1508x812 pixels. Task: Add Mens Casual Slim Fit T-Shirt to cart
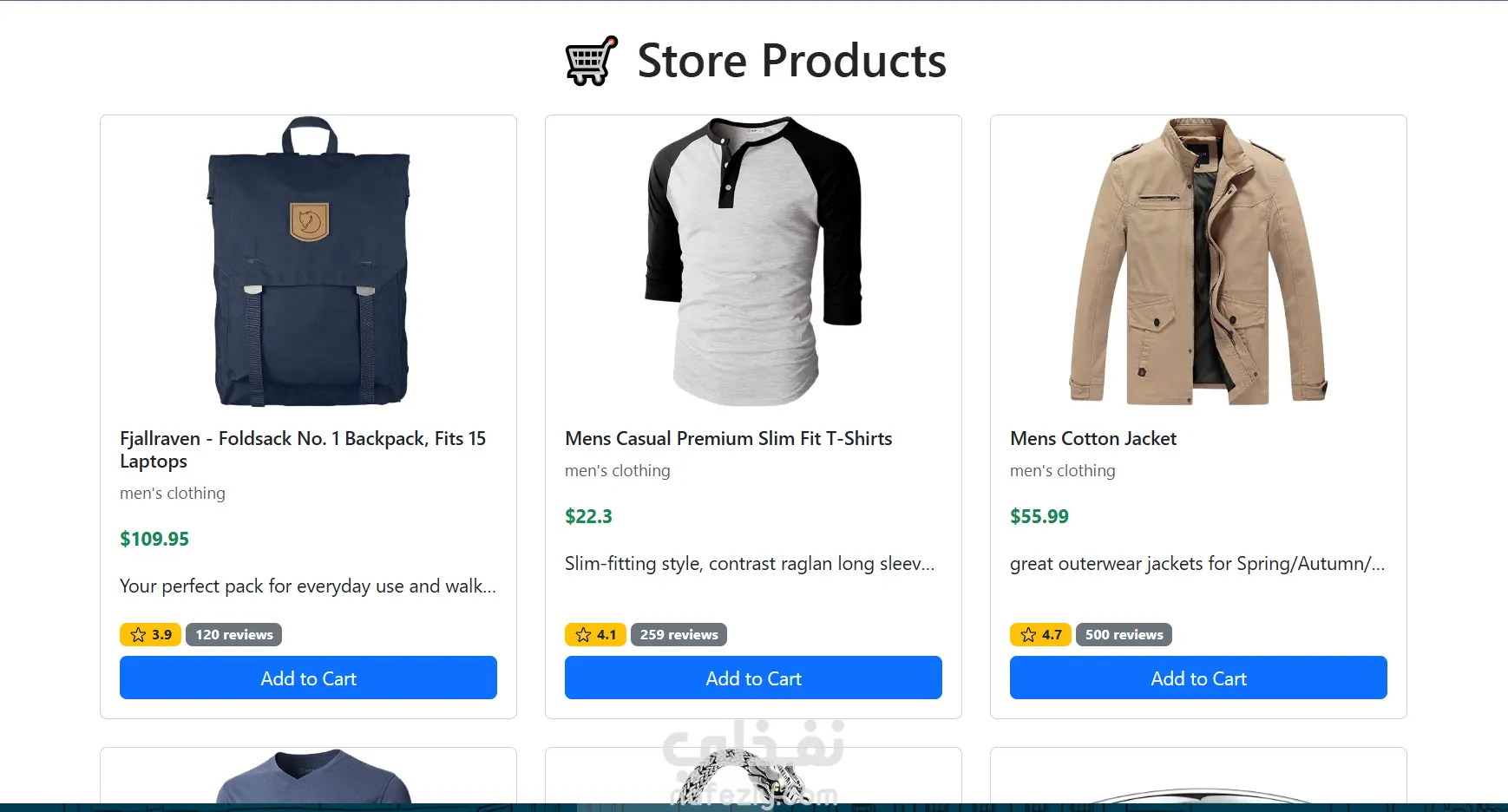(x=753, y=678)
